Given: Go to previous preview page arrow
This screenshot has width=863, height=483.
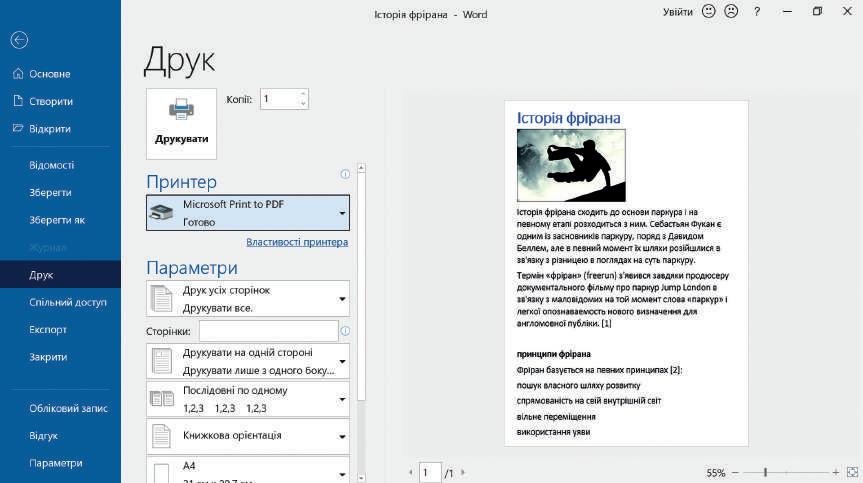Looking at the screenshot, I should pyautogui.click(x=411, y=472).
